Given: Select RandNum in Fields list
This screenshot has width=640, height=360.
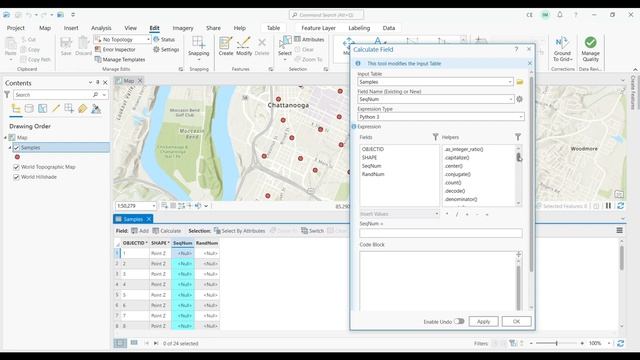Looking at the screenshot, I should click(x=373, y=174).
